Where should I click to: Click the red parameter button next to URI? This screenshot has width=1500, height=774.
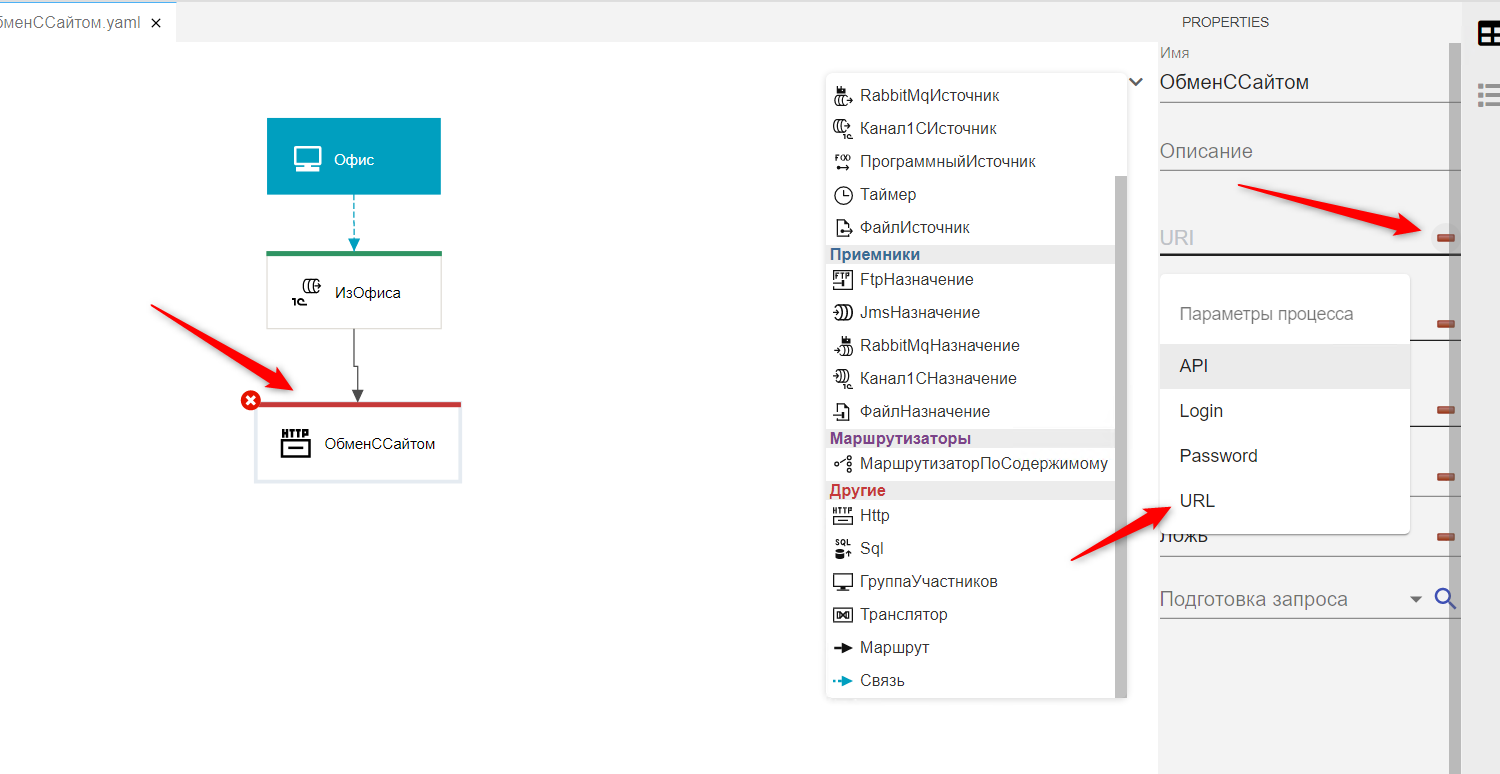click(x=1445, y=237)
